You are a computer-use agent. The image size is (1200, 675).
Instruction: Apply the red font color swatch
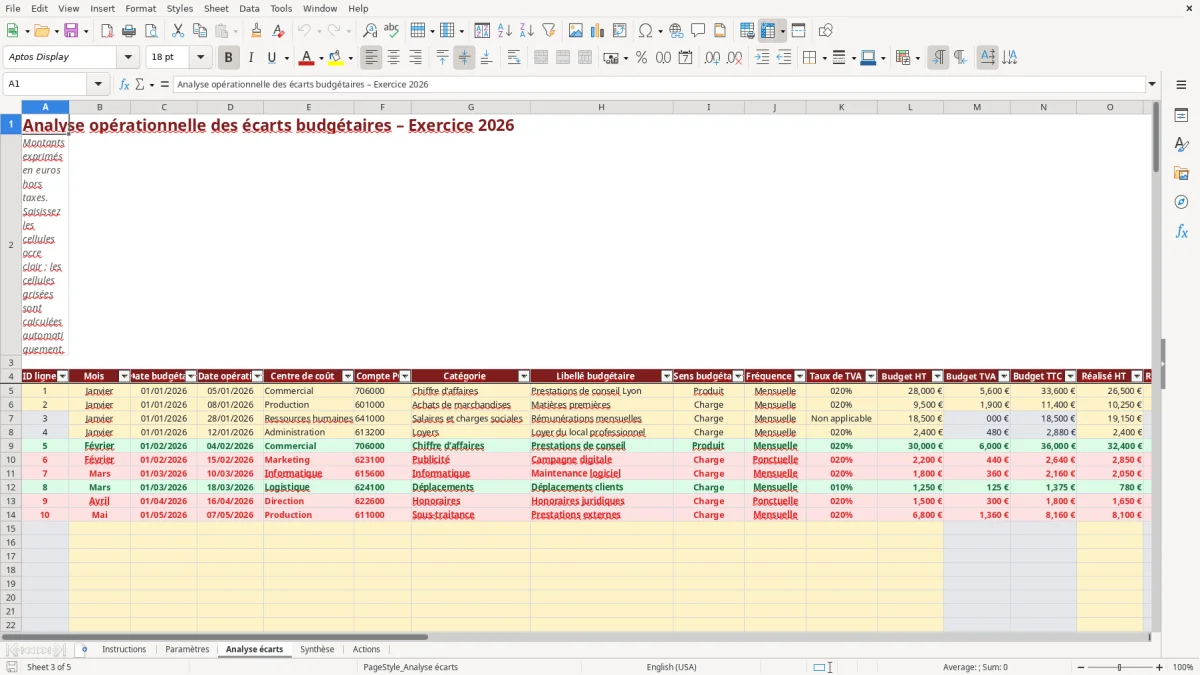[x=307, y=58]
